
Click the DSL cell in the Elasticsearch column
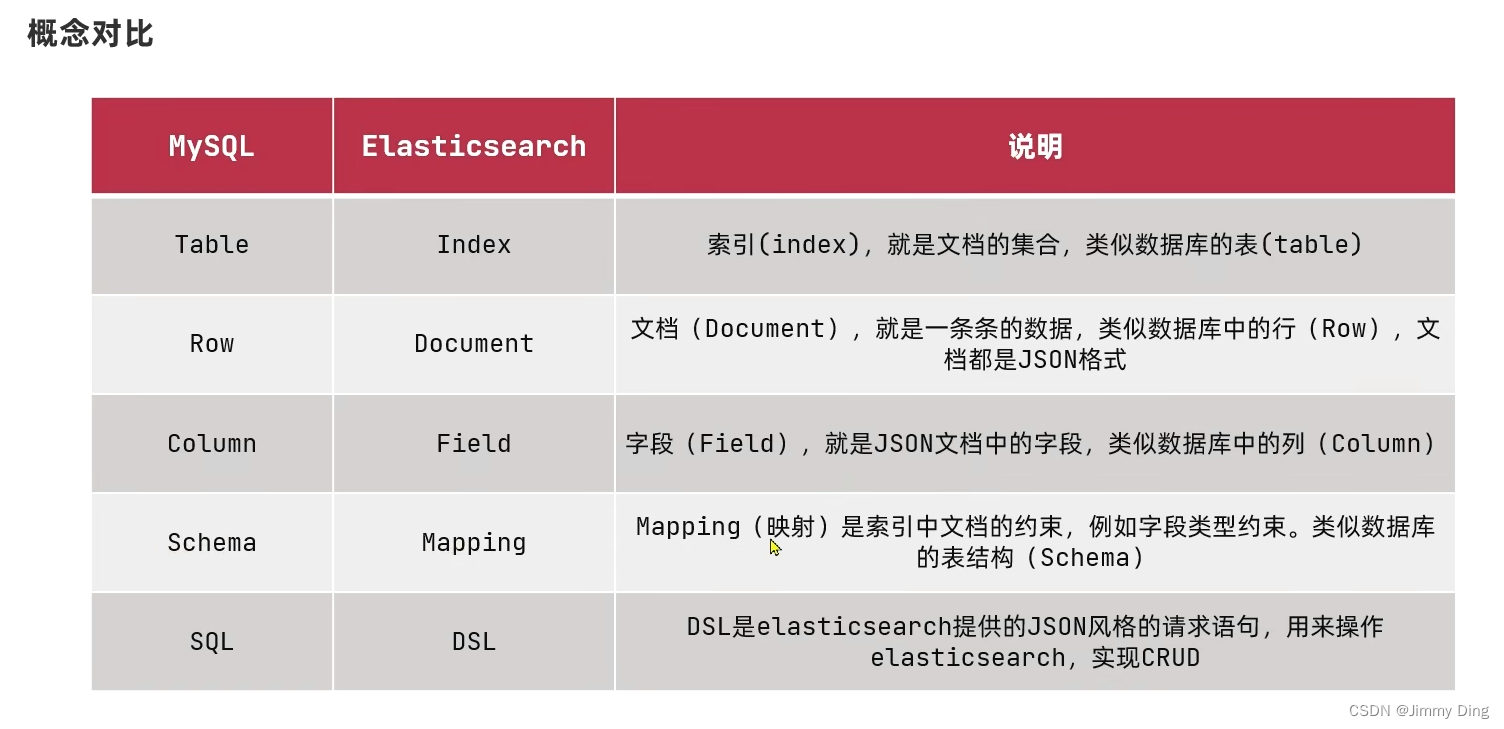click(x=474, y=641)
